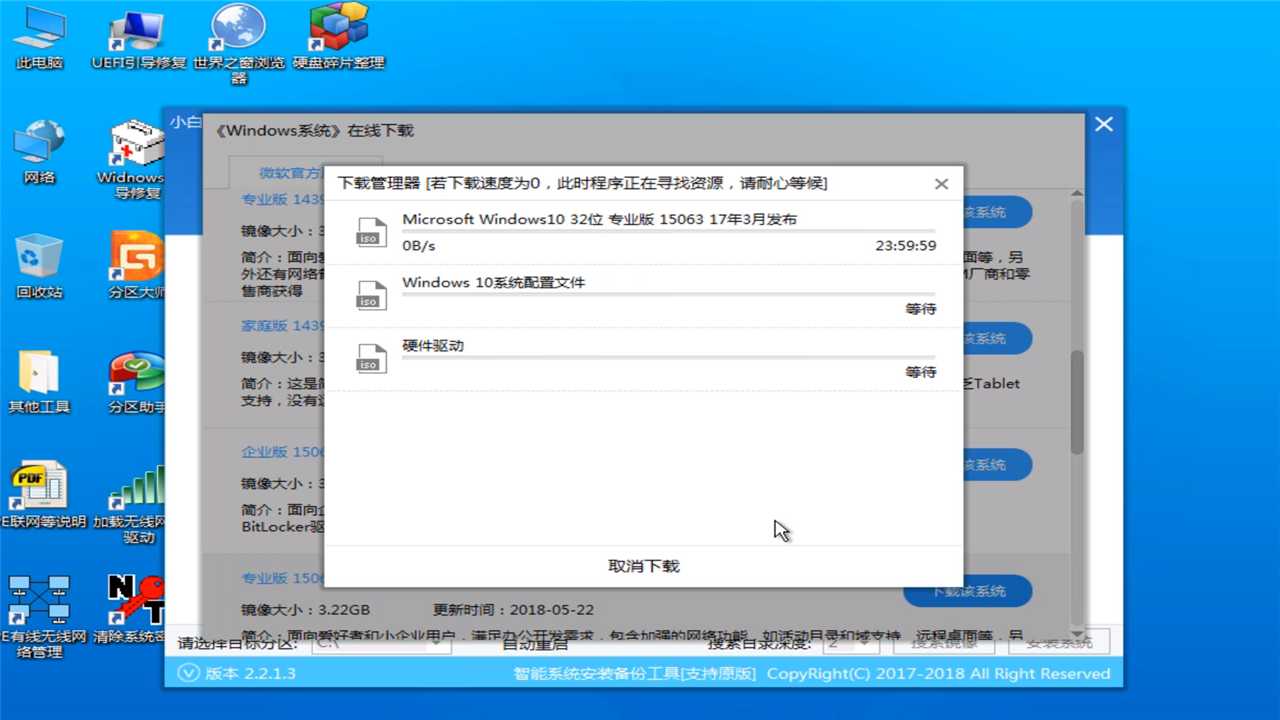
Task: Open the 搜索目录深度 dropdown showing 2
Action: point(852,643)
